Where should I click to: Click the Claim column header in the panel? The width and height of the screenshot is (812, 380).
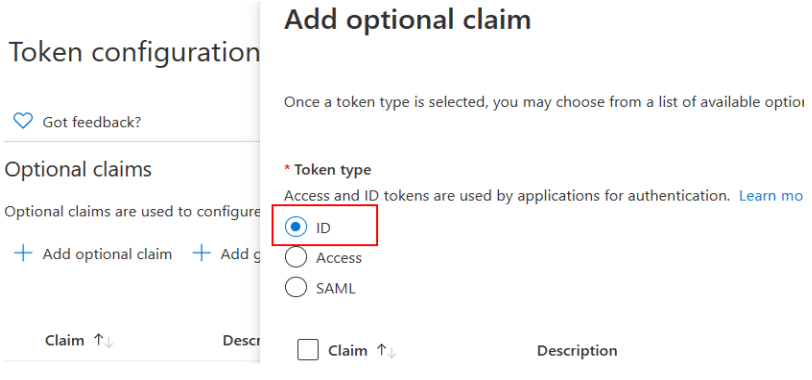click(x=347, y=351)
